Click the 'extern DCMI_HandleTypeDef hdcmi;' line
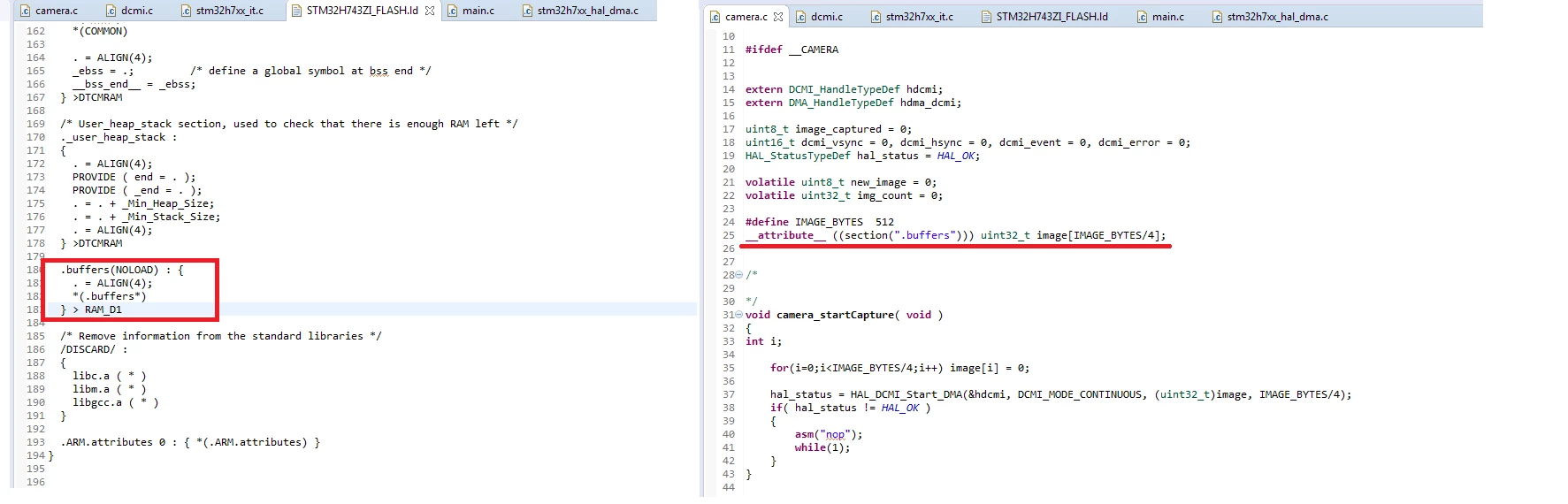 (844, 89)
